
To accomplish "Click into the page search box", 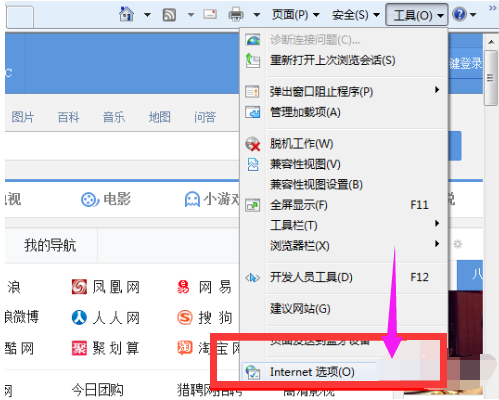I will click(122, 146).
